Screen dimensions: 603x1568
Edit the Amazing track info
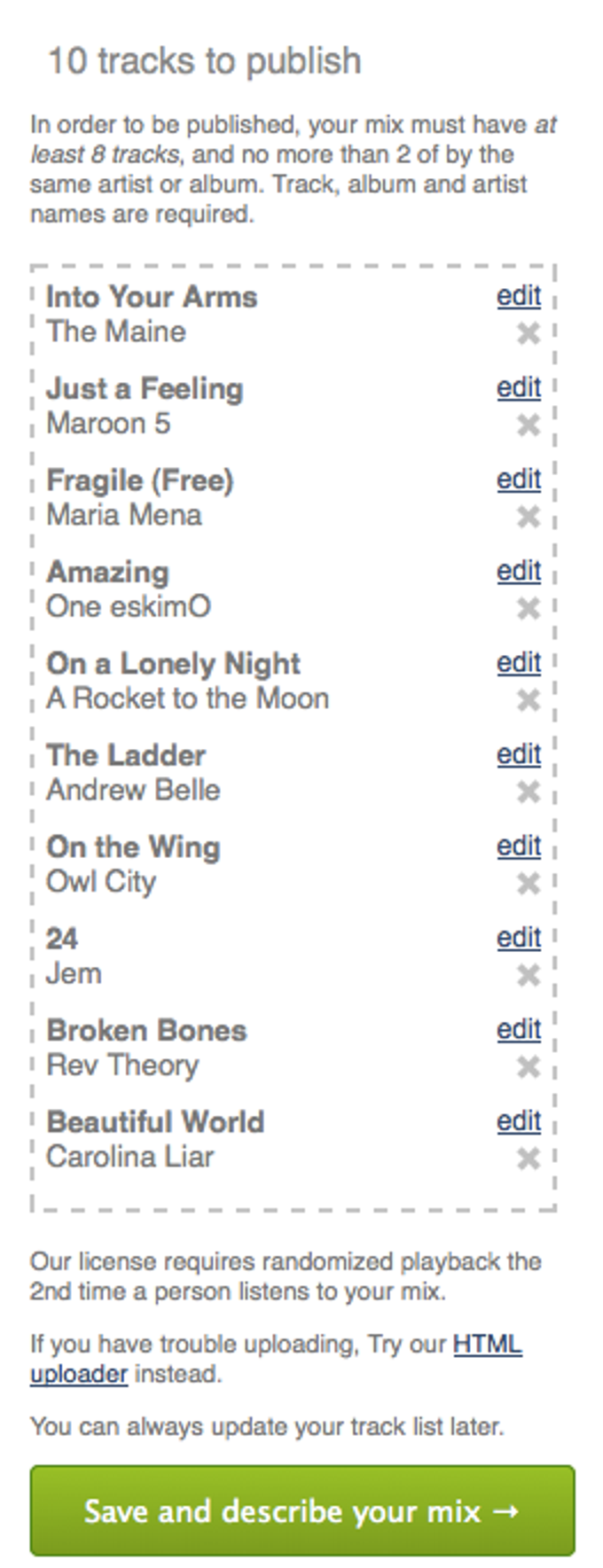point(519,571)
